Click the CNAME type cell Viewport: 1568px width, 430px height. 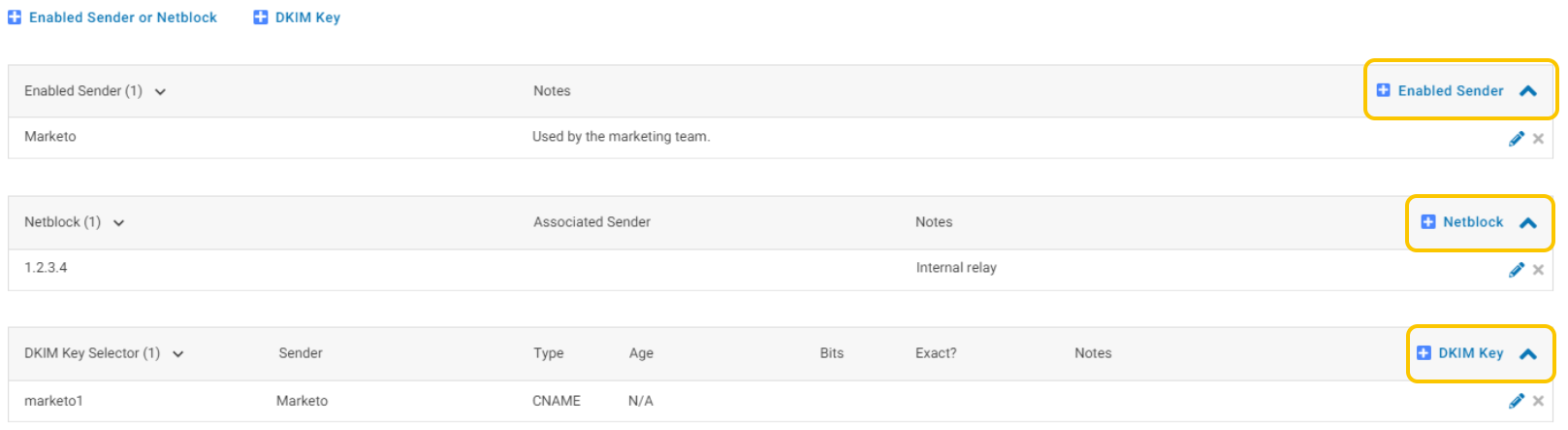(557, 401)
